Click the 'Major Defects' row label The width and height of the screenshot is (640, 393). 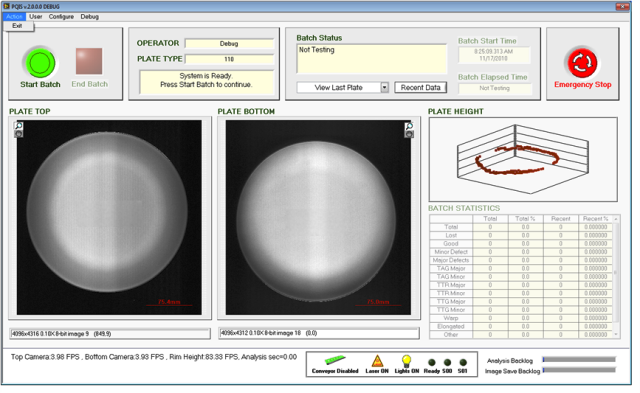451,260
